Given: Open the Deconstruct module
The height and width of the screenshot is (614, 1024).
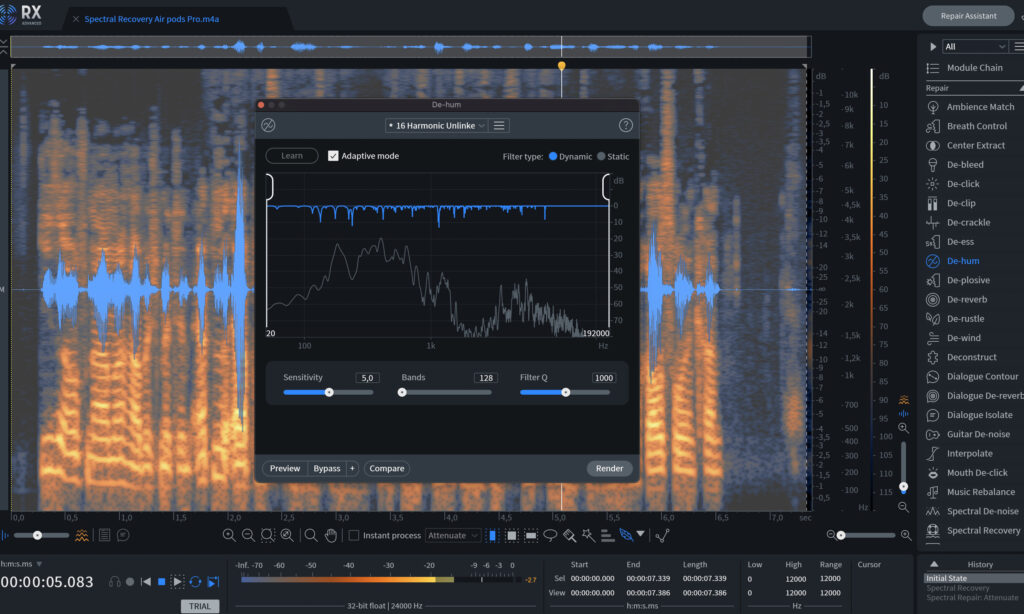Looking at the screenshot, I should (x=961, y=357).
